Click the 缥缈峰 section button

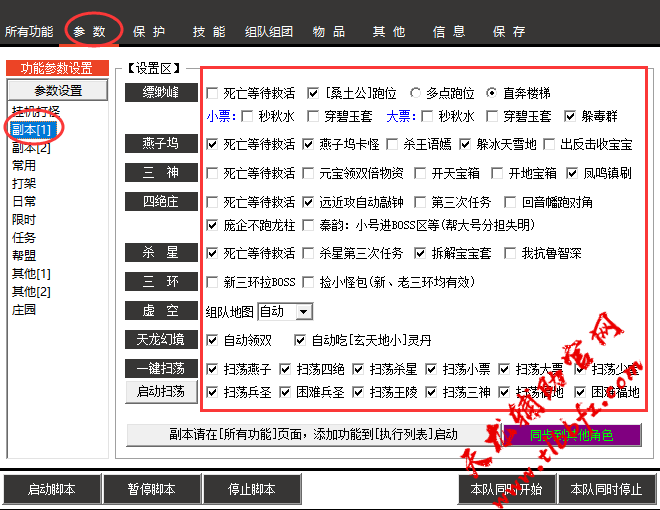[x=161, y=92]
